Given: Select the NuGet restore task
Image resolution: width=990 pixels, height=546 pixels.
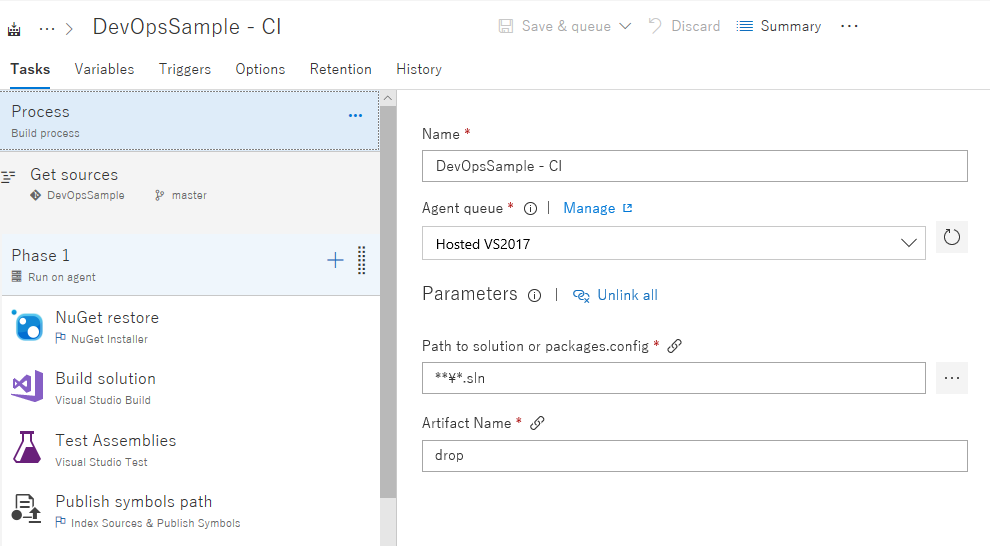Looking at the screenshot, I should [189, 326].
